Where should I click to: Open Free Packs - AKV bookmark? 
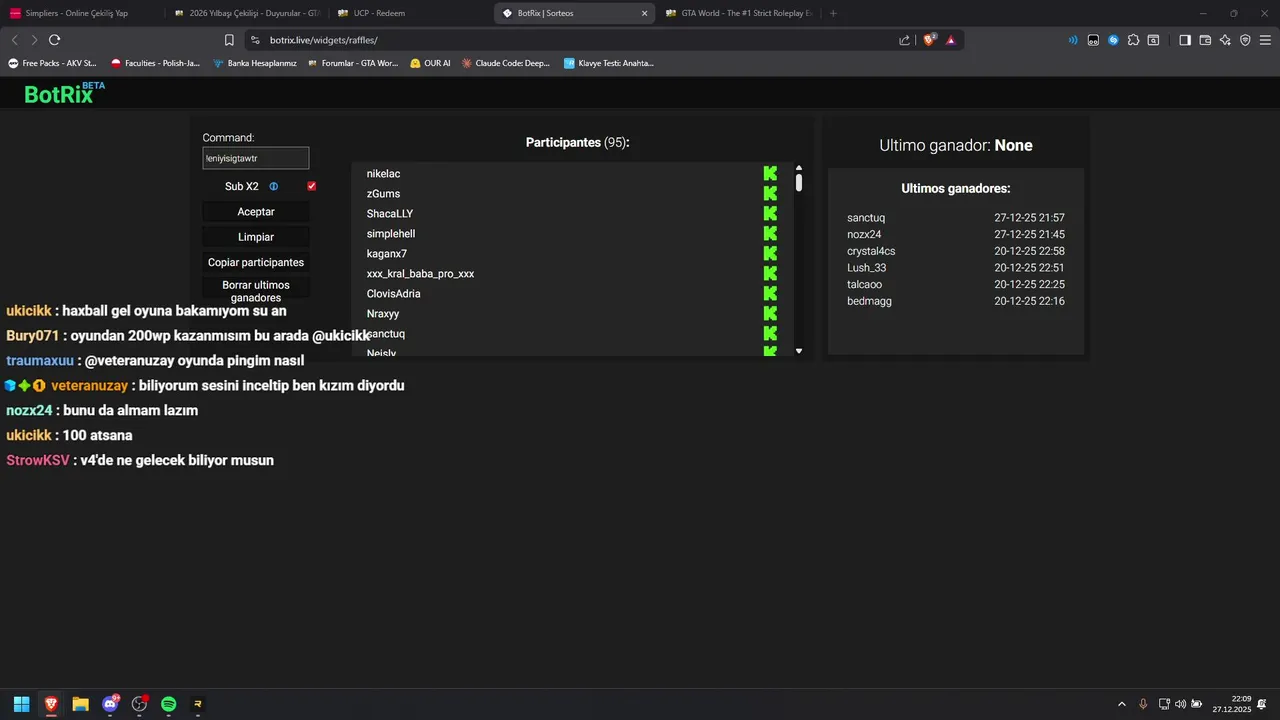click(53, 63)
